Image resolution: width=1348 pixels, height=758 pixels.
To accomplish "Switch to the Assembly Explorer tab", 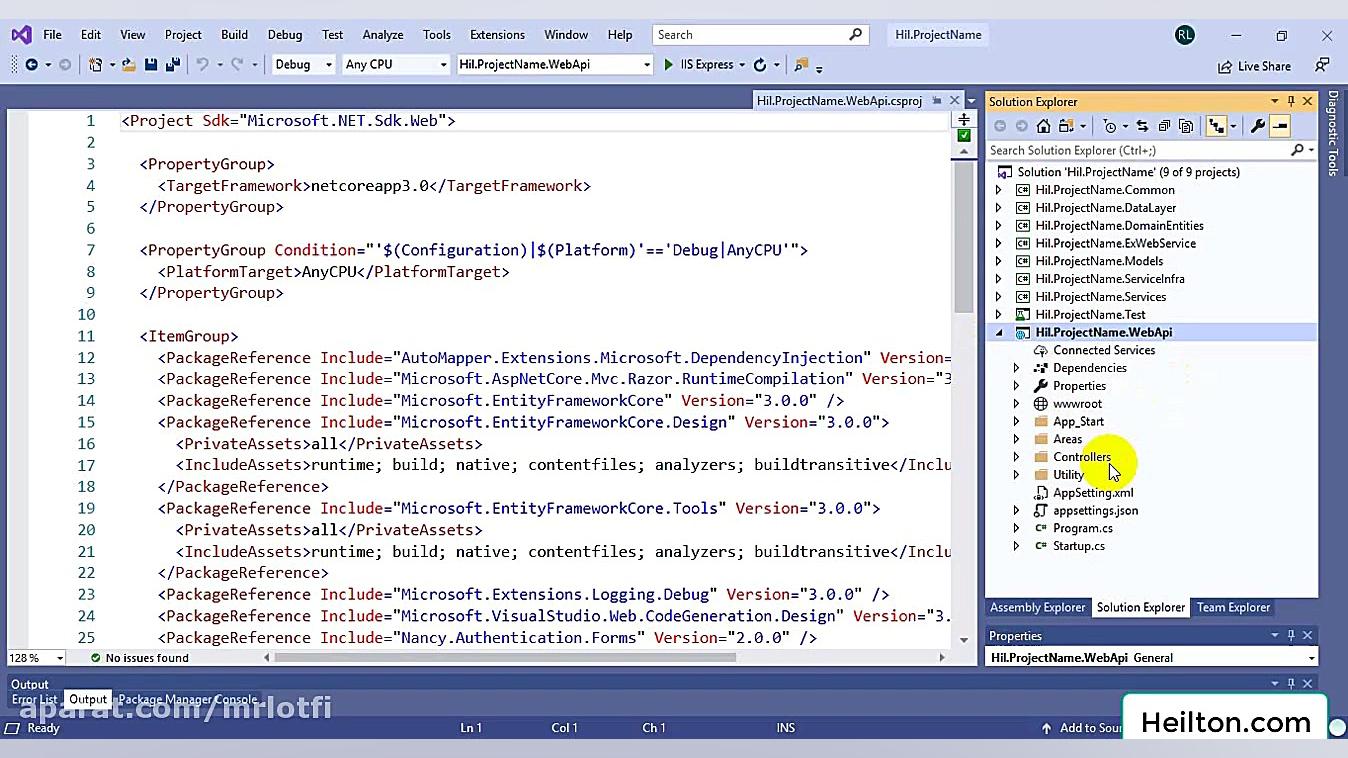I will pos(1037,607).
